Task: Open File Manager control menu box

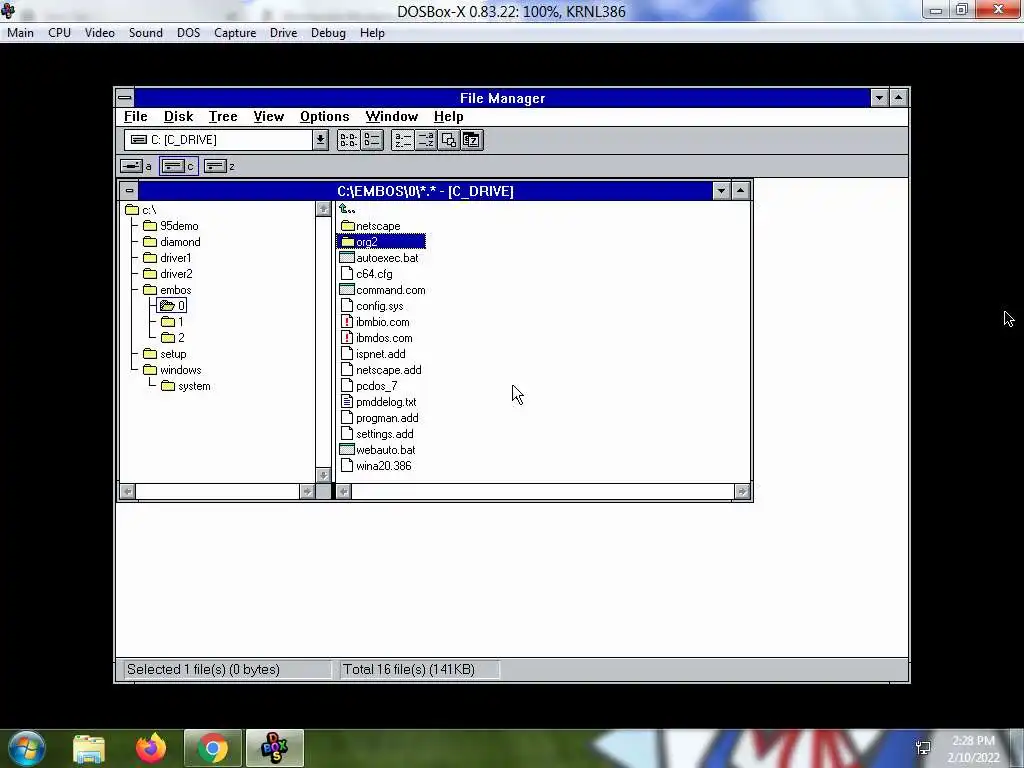Action: [125, 98]
